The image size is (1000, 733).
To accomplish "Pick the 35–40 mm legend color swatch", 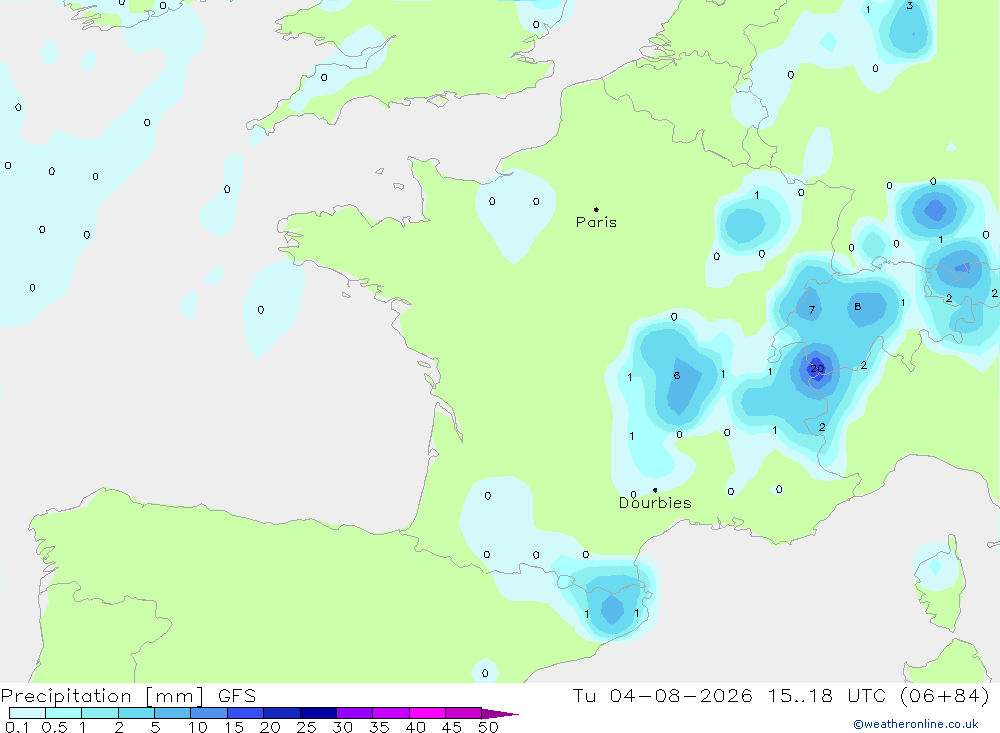I will [391, 713].
